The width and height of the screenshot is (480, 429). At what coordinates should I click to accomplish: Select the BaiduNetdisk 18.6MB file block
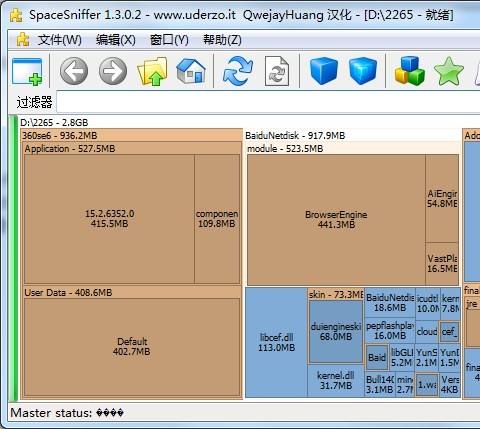[390, 303]
